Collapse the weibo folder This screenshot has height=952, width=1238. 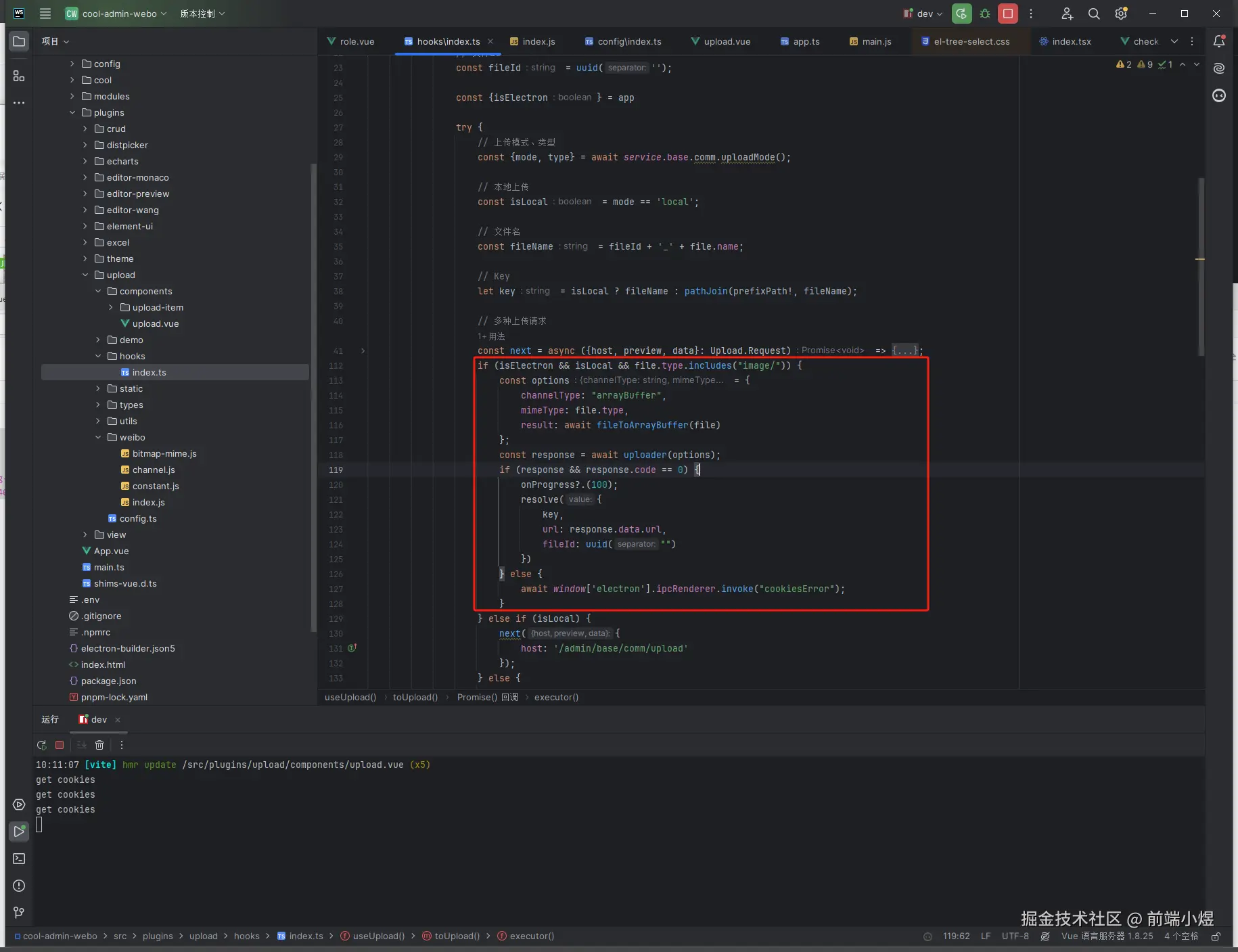click(98, 437)
